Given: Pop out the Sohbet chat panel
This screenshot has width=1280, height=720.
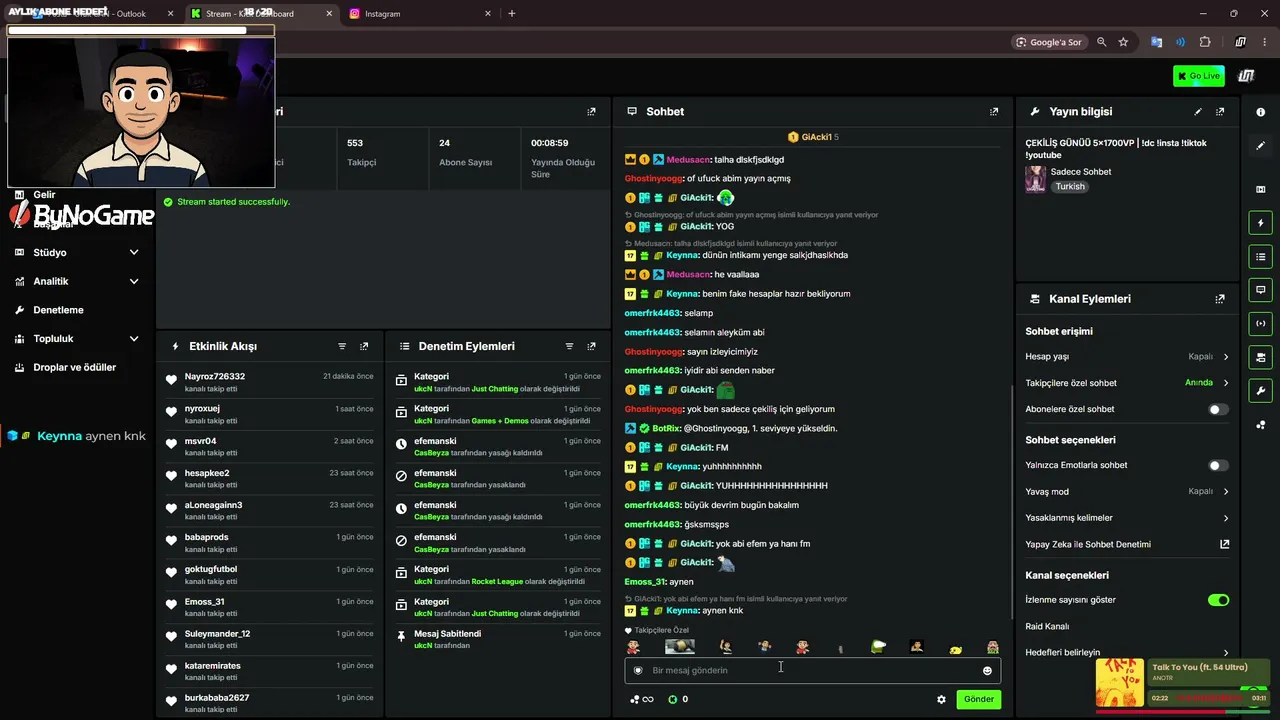Looking at the screenshot, I should [x=994, y=112].
